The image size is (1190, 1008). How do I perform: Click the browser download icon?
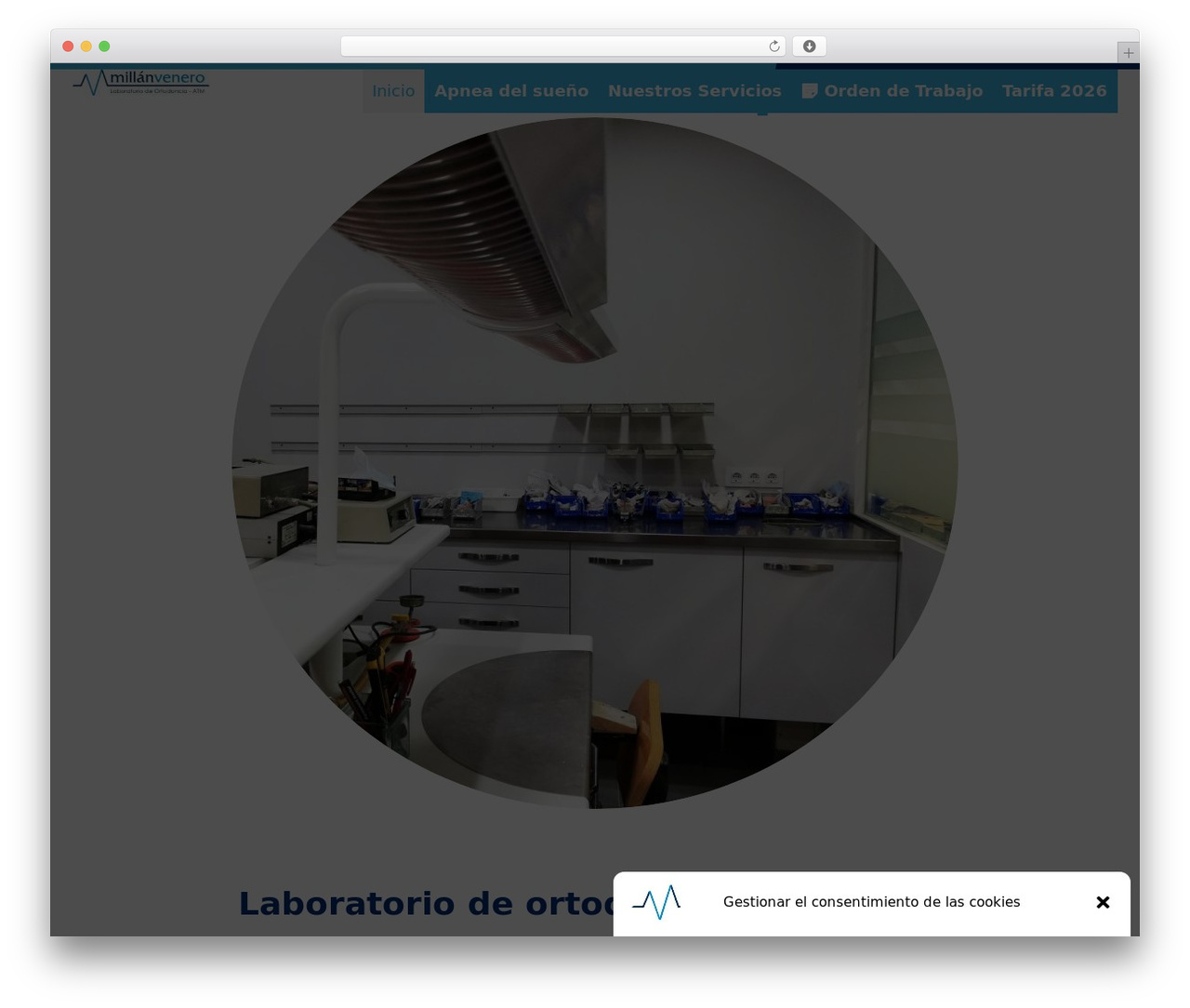pyautogui.click(x=810, y=46)
